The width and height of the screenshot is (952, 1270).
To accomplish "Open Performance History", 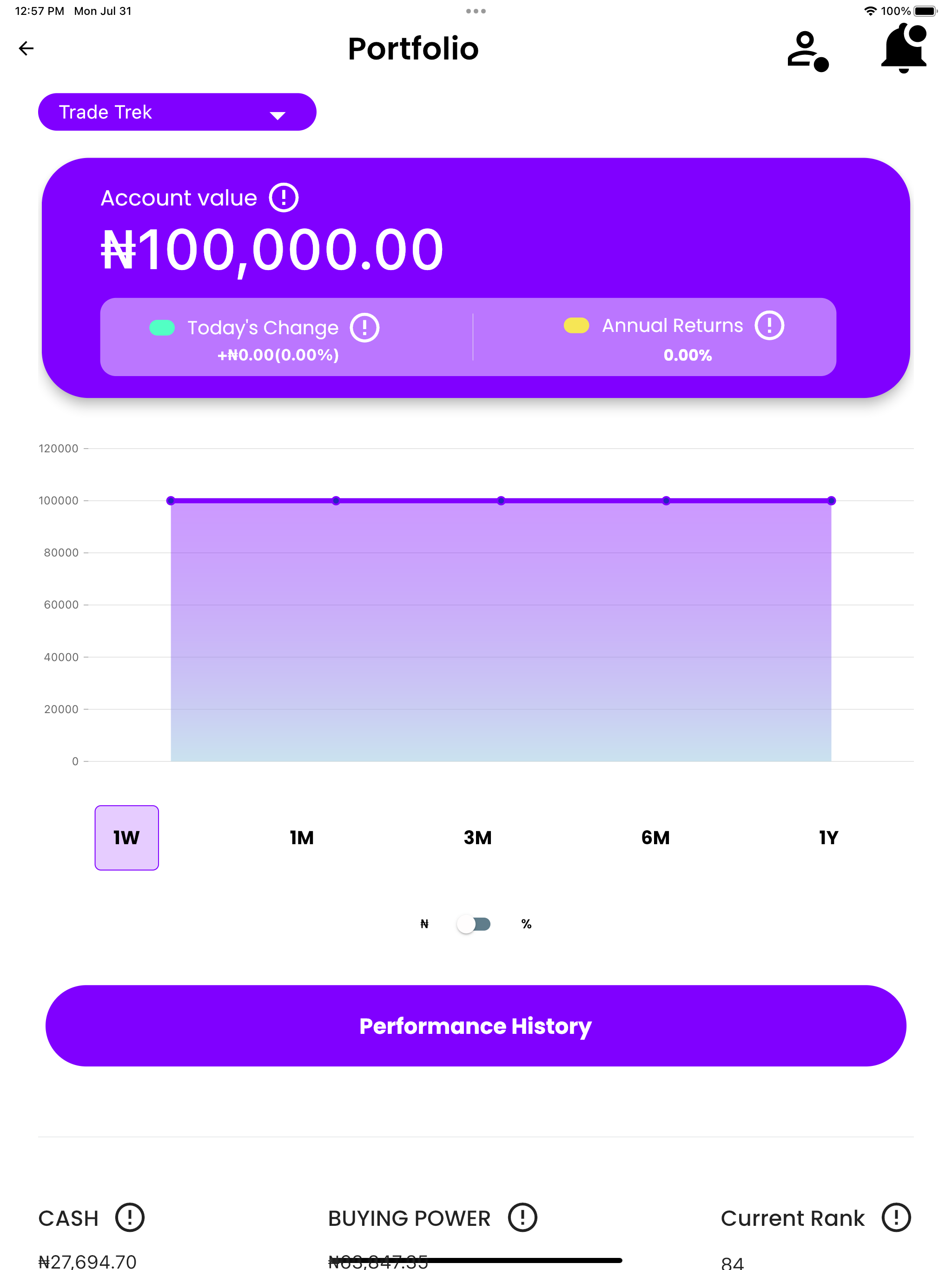I will (476, 1026).
